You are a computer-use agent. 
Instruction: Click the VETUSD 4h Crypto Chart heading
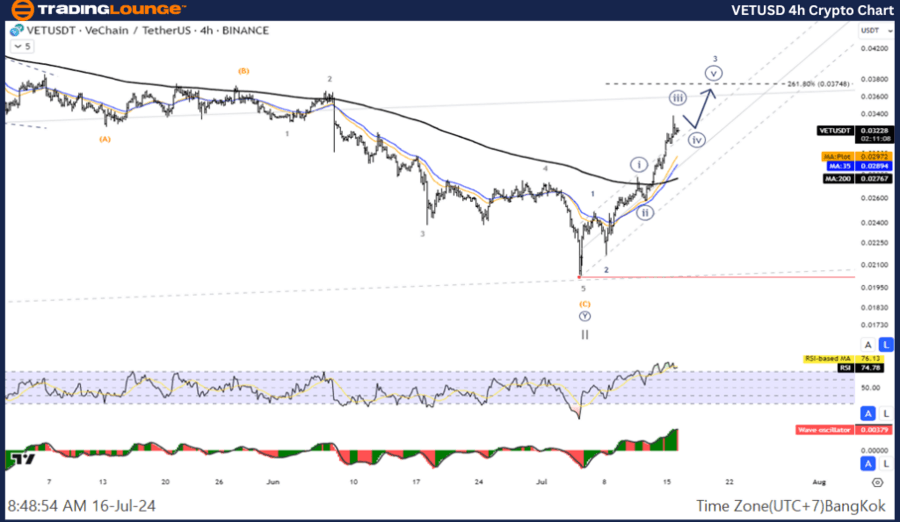tap(812, 10)
